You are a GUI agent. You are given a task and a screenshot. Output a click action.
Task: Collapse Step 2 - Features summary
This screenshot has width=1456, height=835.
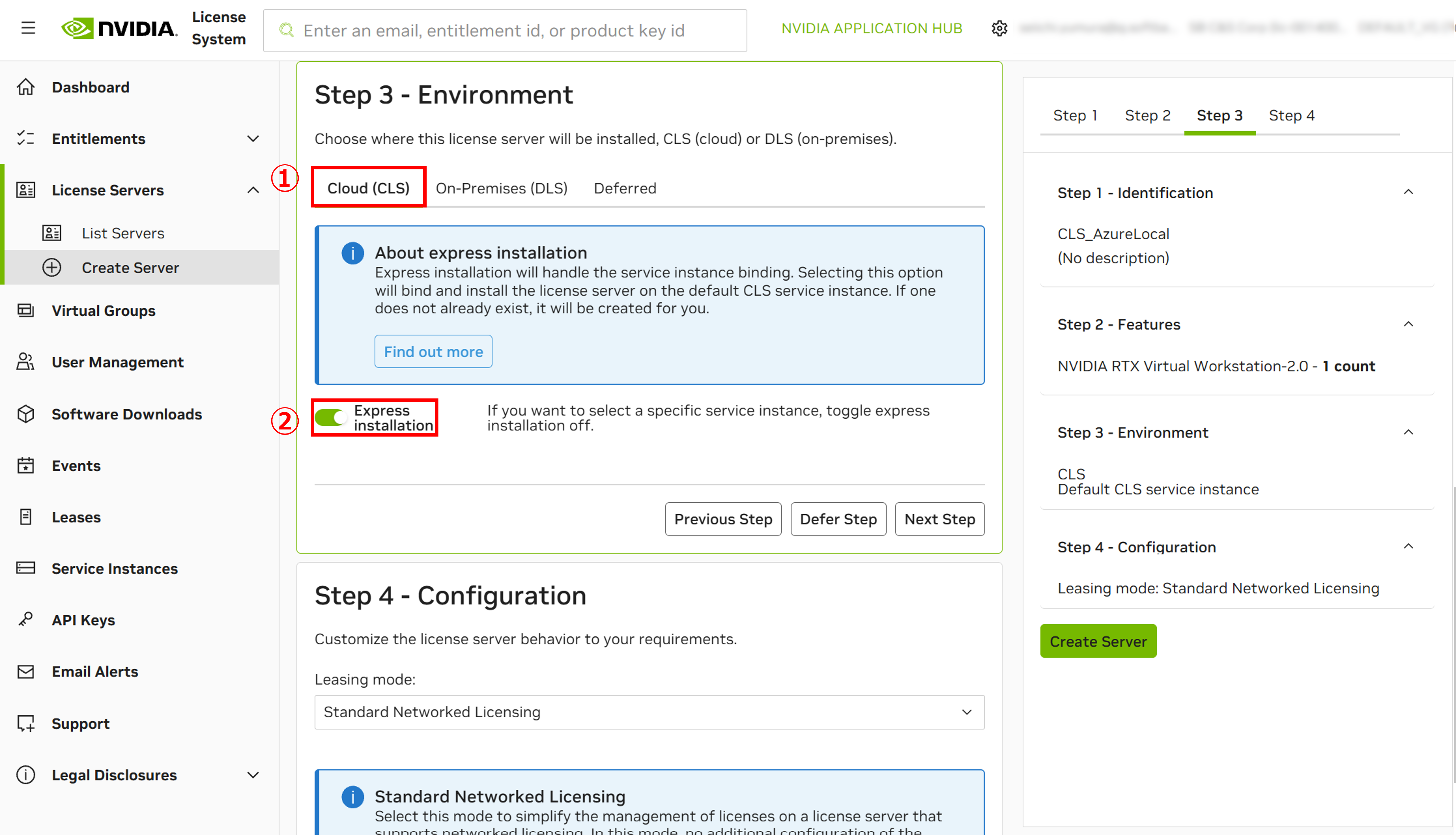click(1408, 324)
